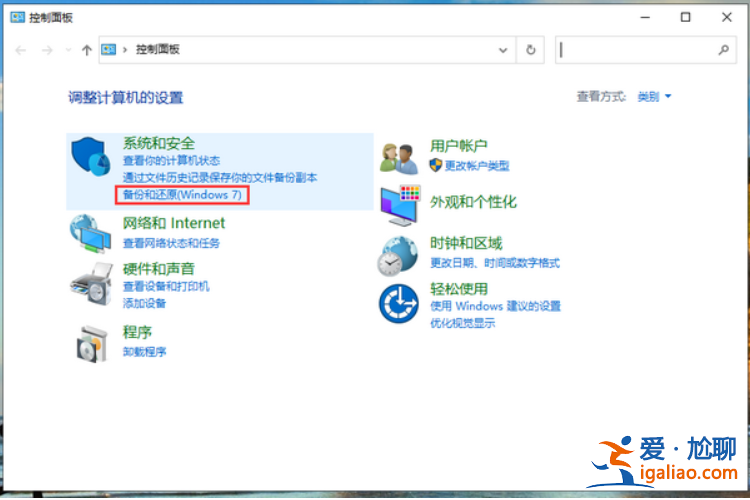750x500 pixels.
Task: Open 查看网络状态和任务 link
Action: (x=171, y=243)
